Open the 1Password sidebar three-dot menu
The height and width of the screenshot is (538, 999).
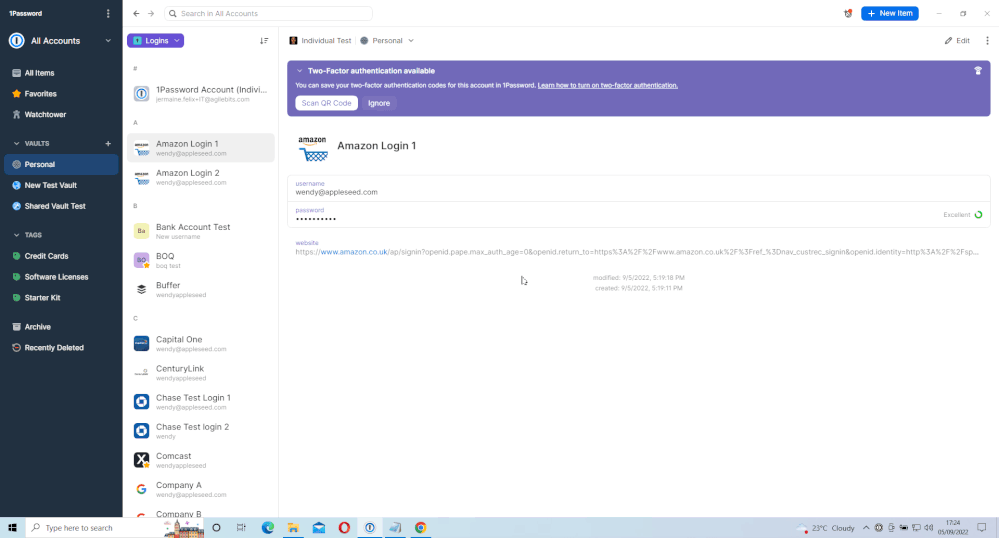[x=108, y=14]
